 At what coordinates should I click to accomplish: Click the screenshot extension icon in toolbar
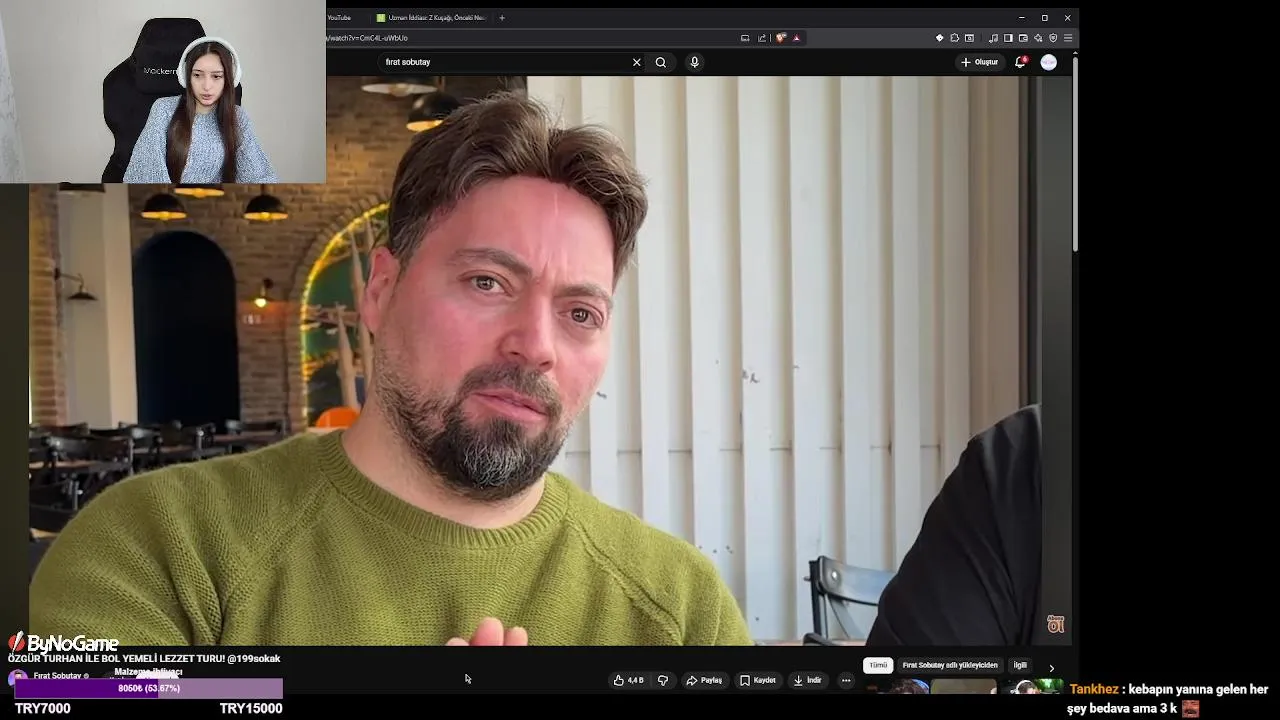coord(969,38)
